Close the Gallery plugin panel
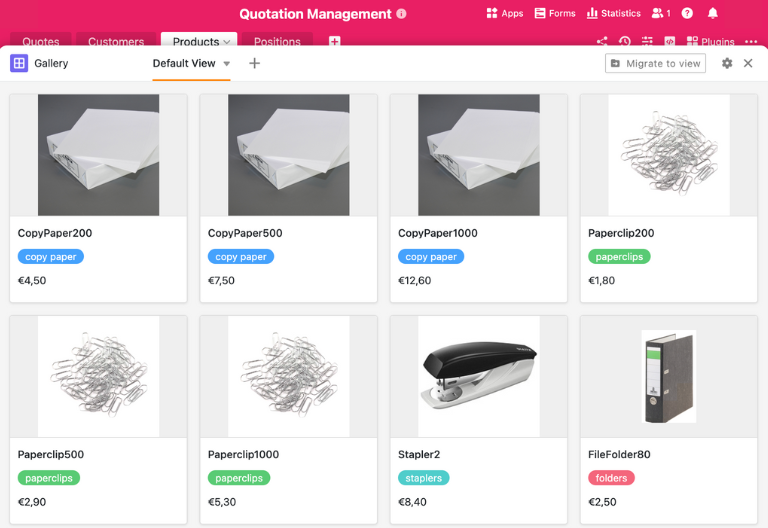The width and height of the screenshot is (768, 528). (x=748, y=63)
